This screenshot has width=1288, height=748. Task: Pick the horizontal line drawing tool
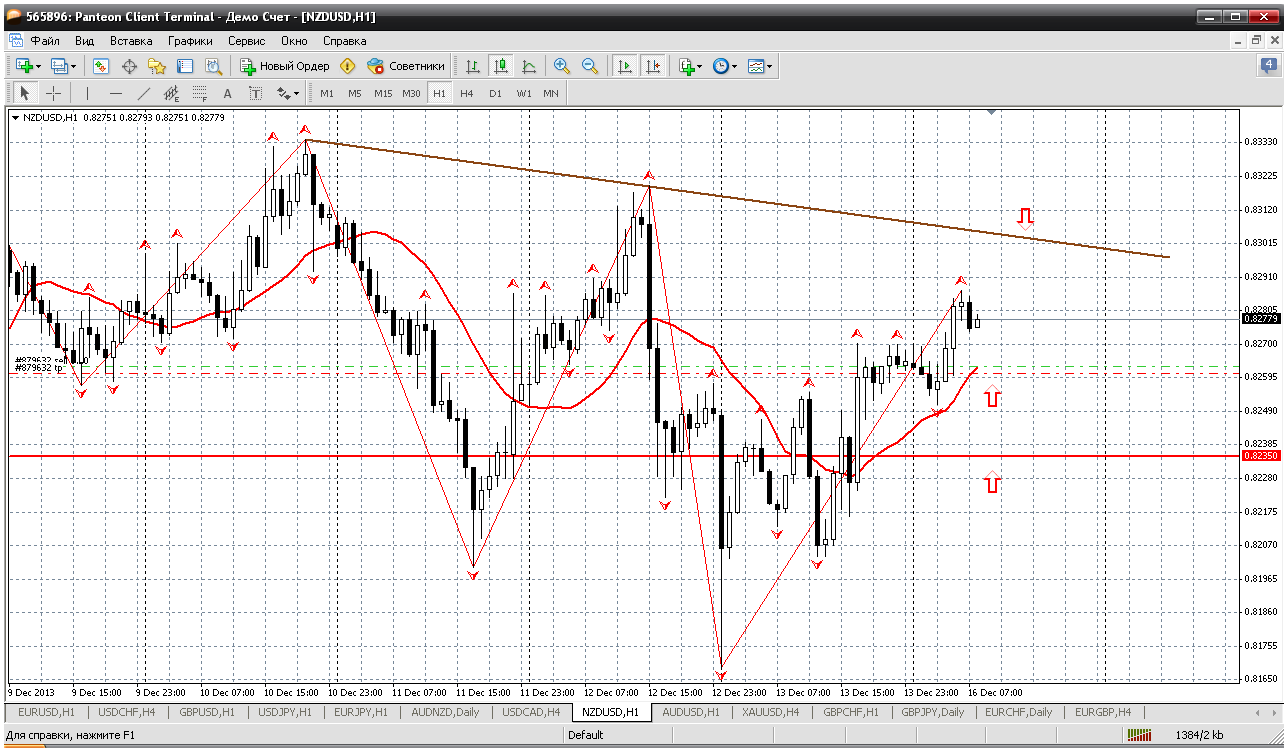pyautogui.click(x=115, y=93)
